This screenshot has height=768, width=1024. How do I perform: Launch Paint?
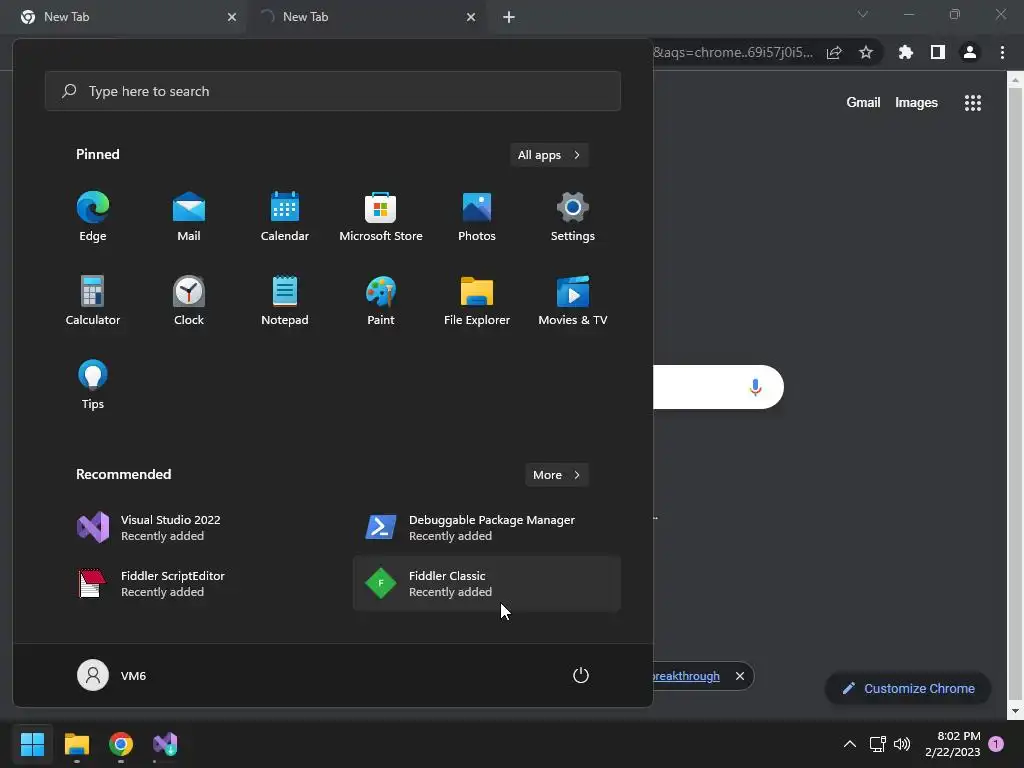pyautogui.click(x=381, y=301)
